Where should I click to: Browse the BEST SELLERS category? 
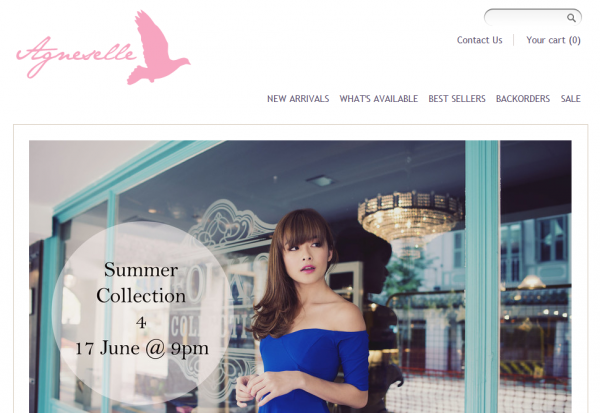pyautogui.click(x=457, y=99)
